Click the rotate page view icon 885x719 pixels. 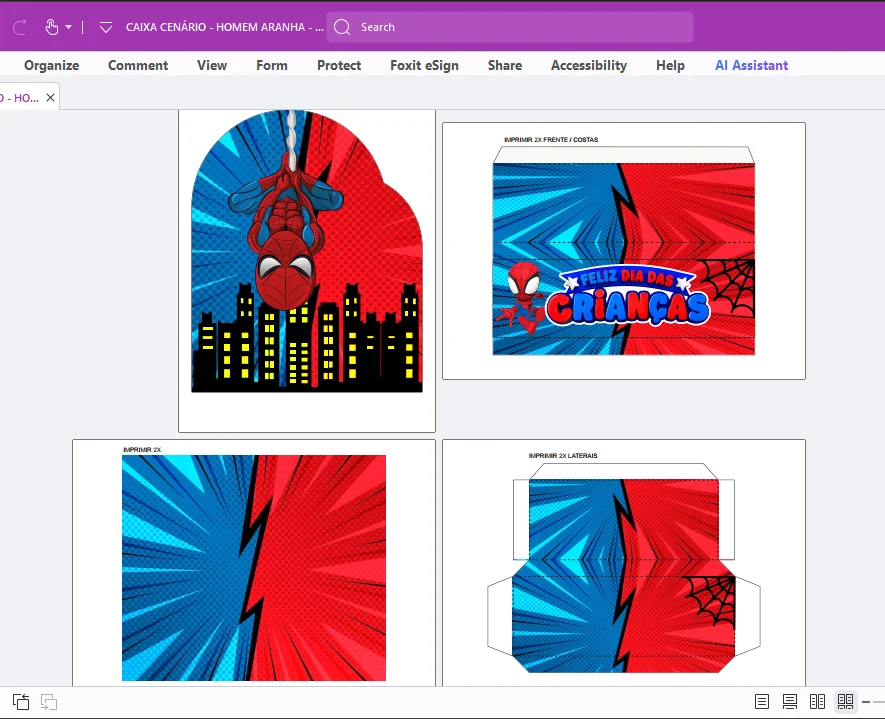coord(21,702)
